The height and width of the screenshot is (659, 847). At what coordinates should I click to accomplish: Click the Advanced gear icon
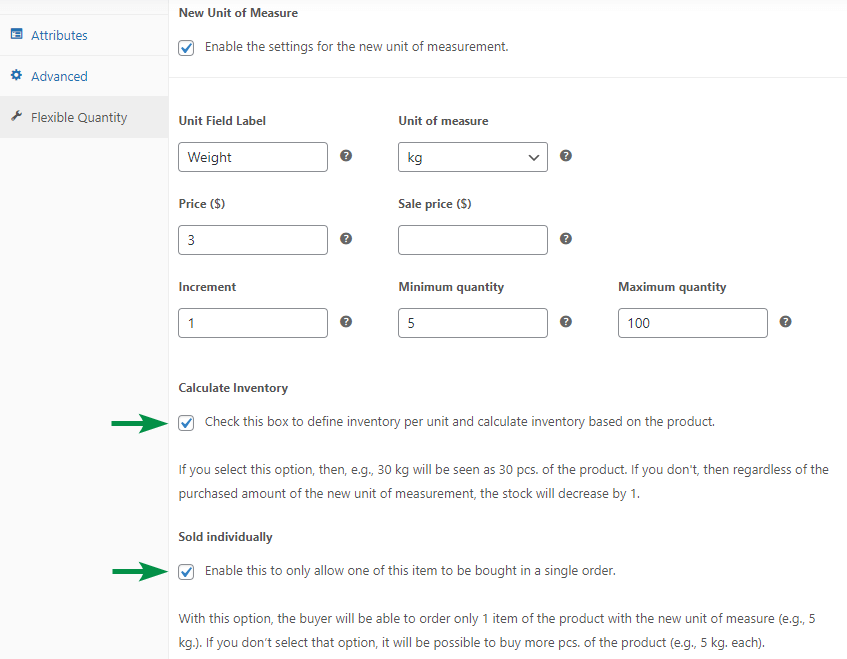[x=17, y=75]
